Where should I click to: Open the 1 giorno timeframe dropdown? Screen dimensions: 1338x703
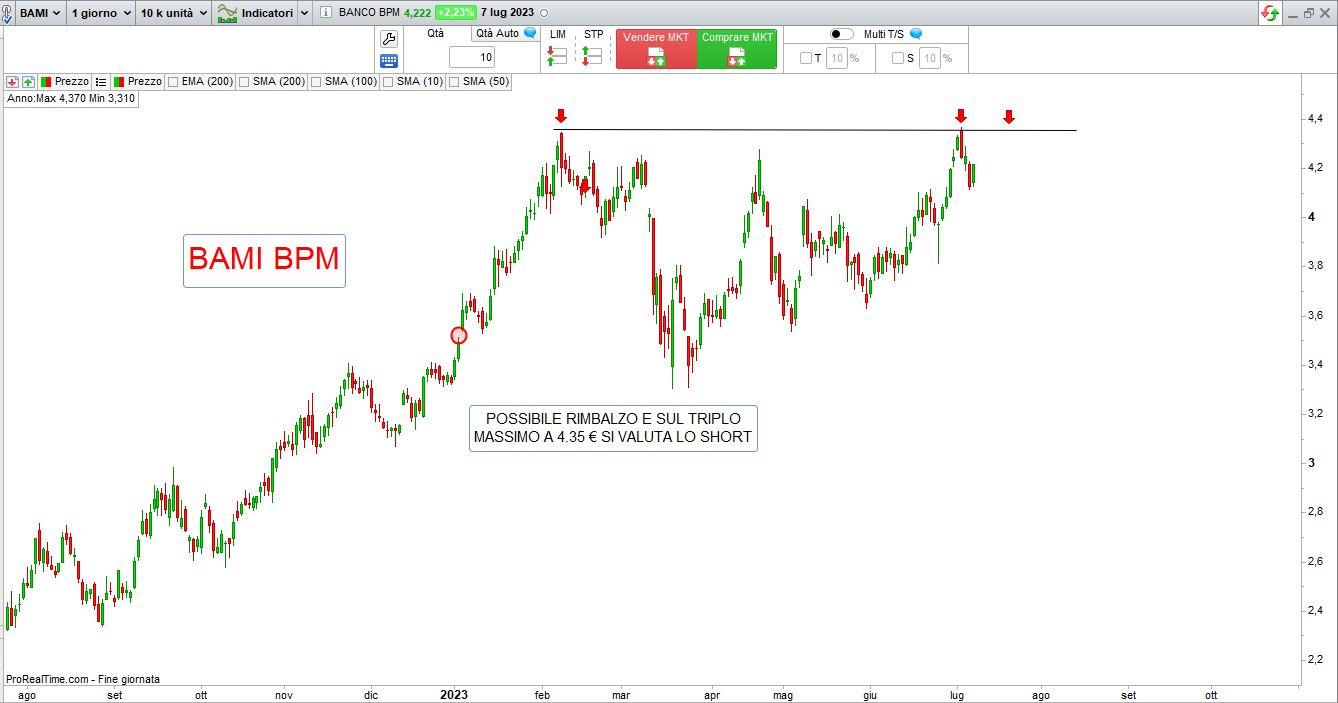(100, 13)
